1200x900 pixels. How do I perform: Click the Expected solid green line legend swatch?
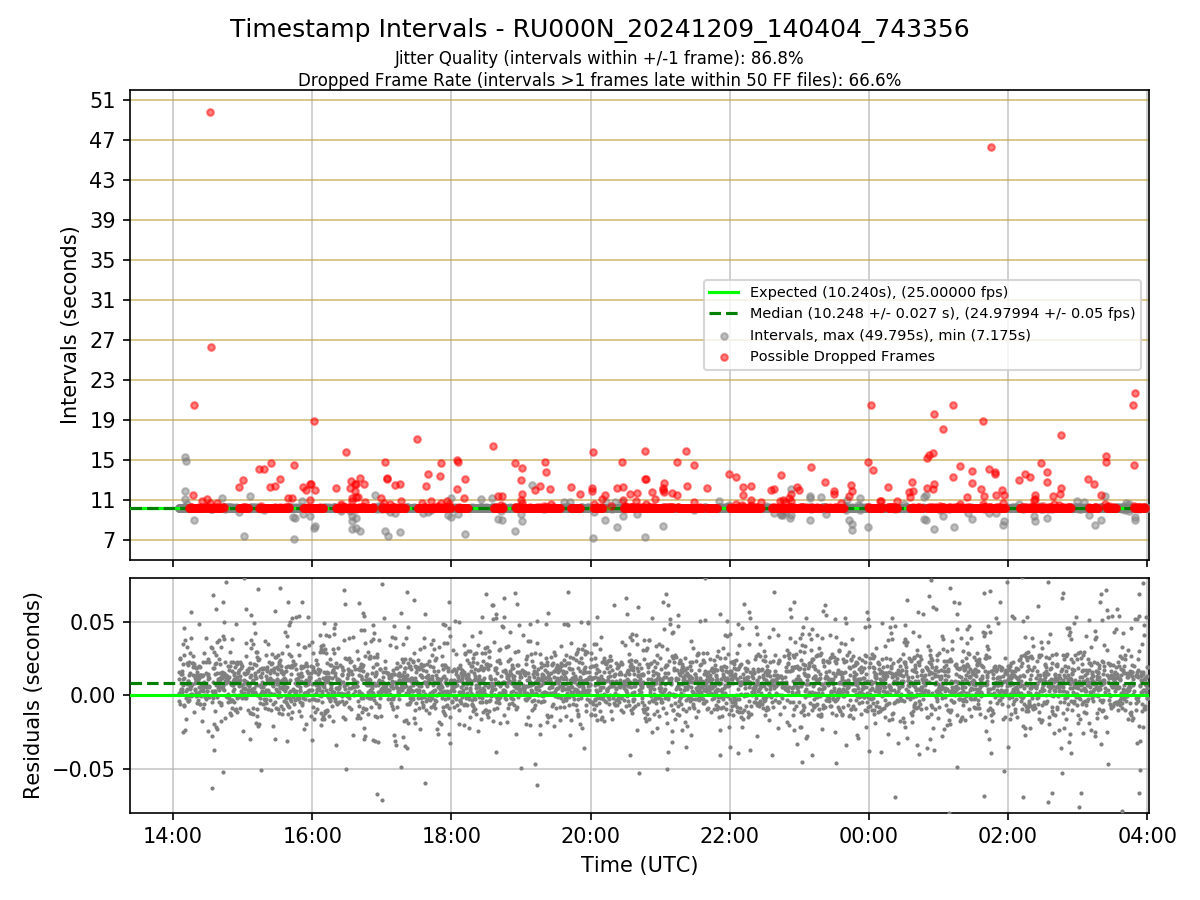(725, 292)
